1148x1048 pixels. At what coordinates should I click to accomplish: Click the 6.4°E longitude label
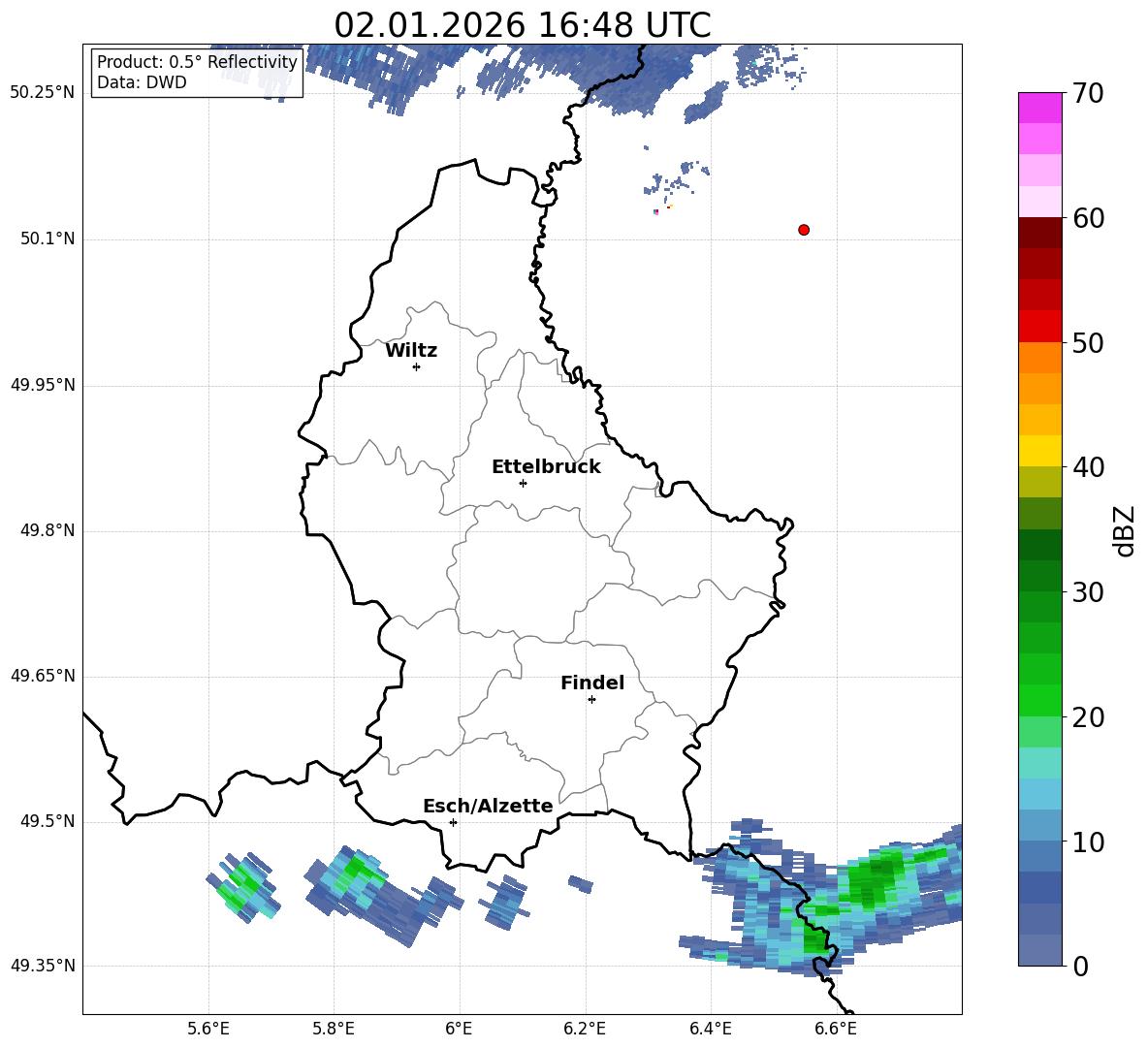710,1029
